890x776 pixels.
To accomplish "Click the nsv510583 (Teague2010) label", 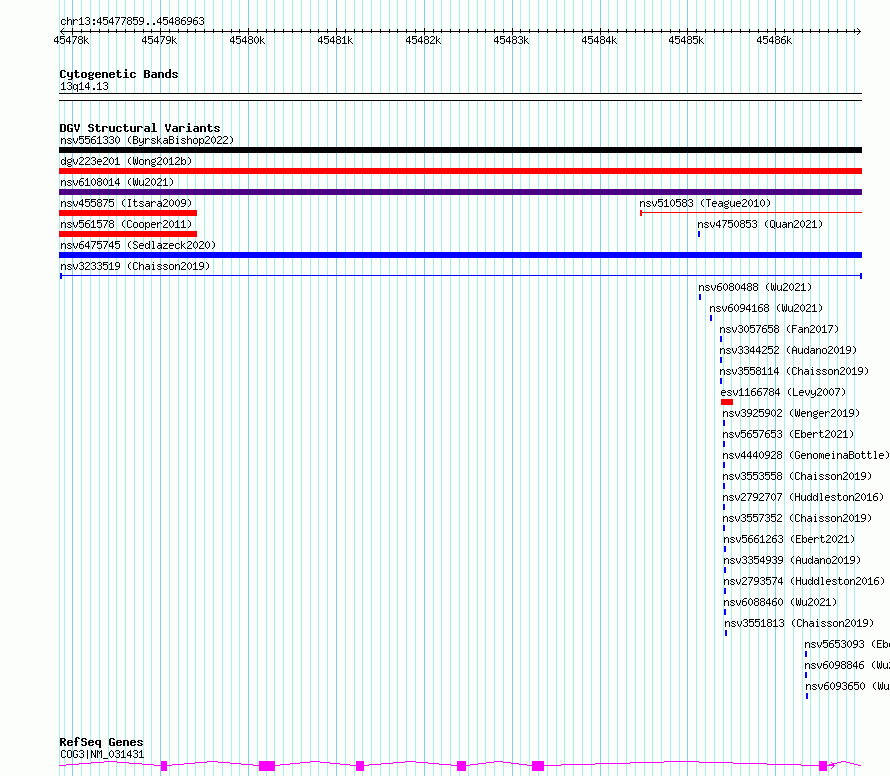I will (705, 203).
